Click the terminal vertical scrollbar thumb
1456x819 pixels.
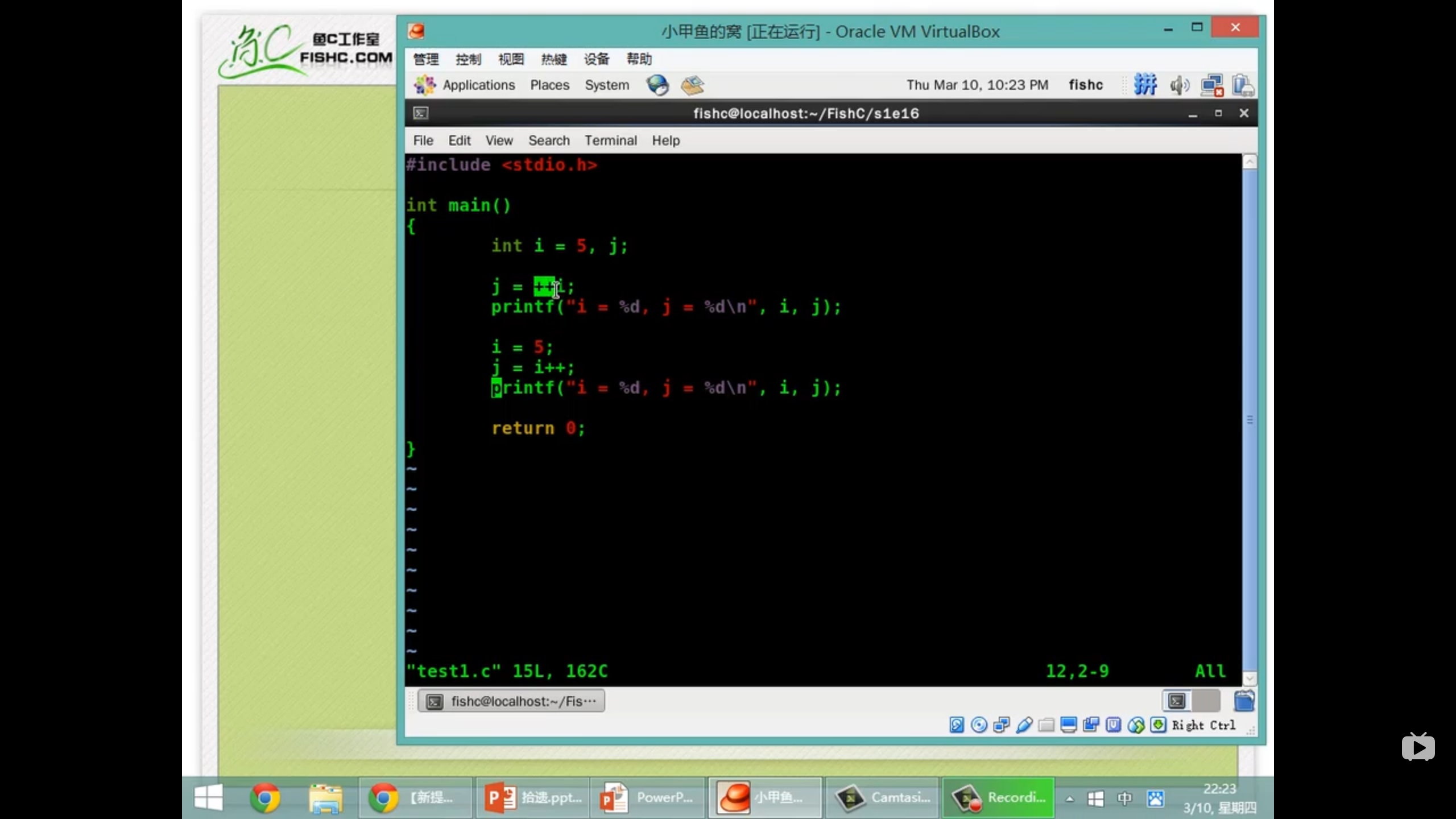tap(1250, 420)
